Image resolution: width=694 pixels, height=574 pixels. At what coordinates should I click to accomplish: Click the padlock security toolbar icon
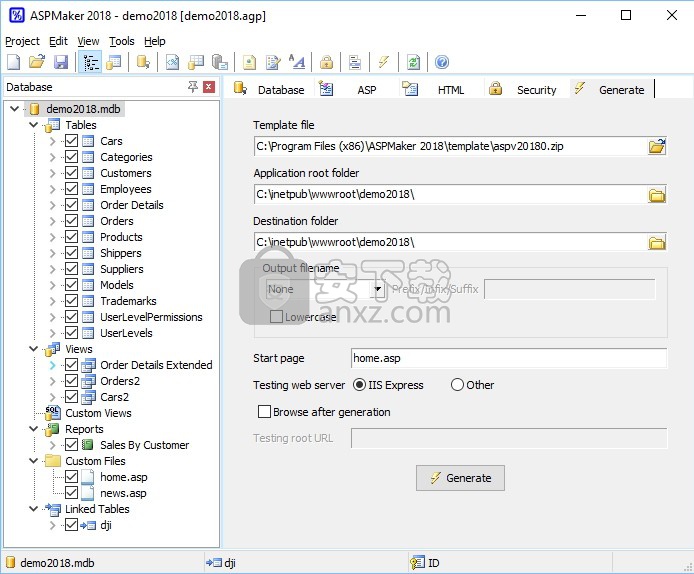click(x=326, y=62)
